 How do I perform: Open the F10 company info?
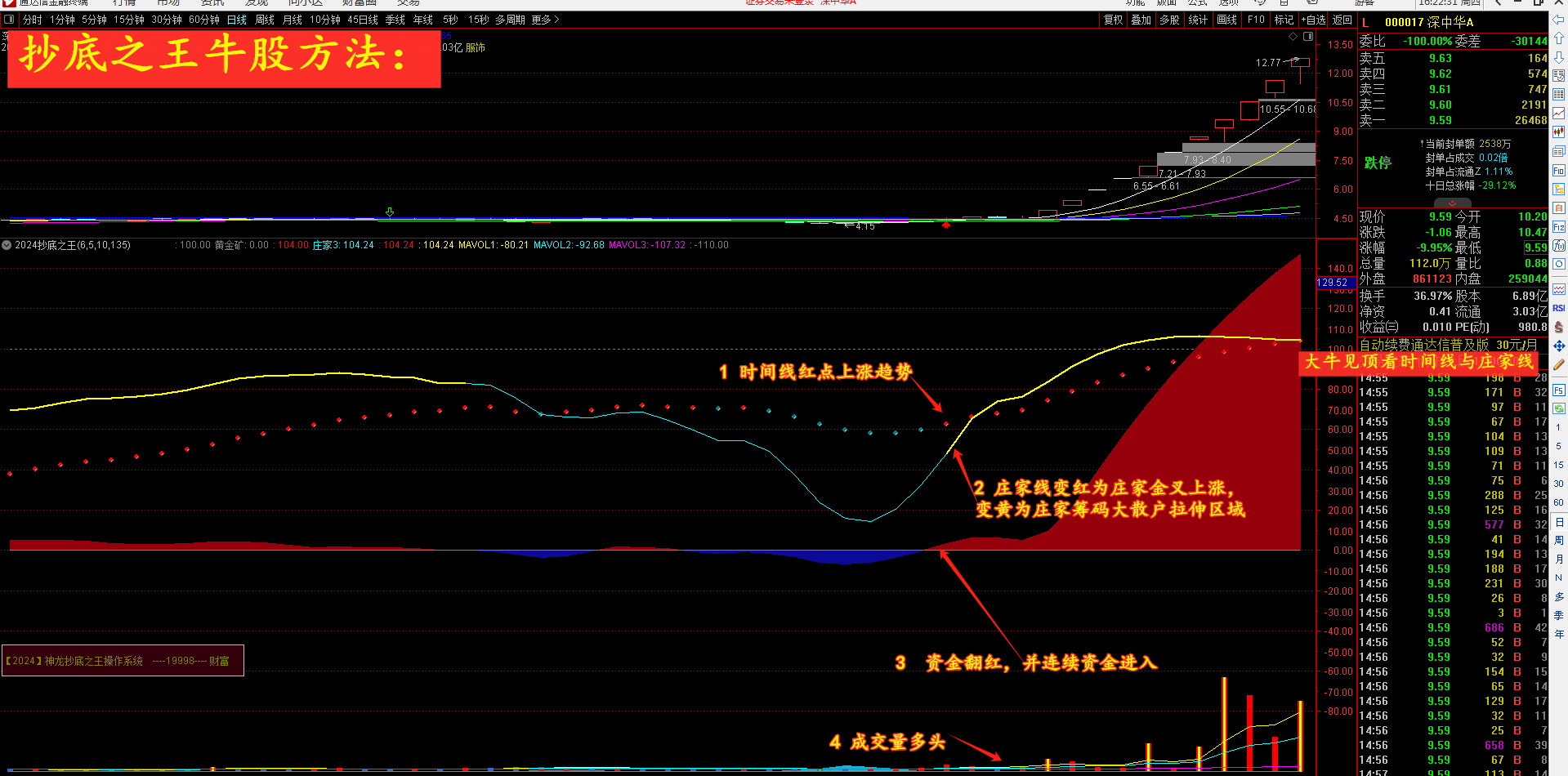pos(1256,20)
